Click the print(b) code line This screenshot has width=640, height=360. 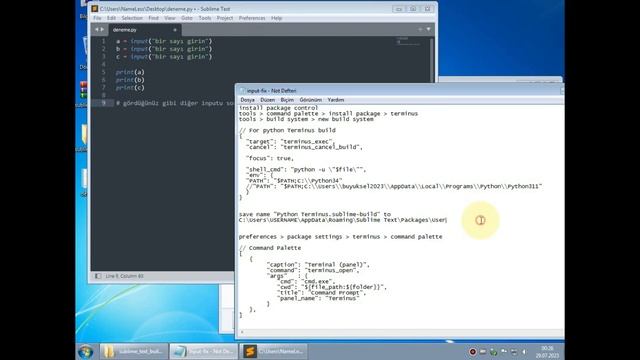(130, 80)
